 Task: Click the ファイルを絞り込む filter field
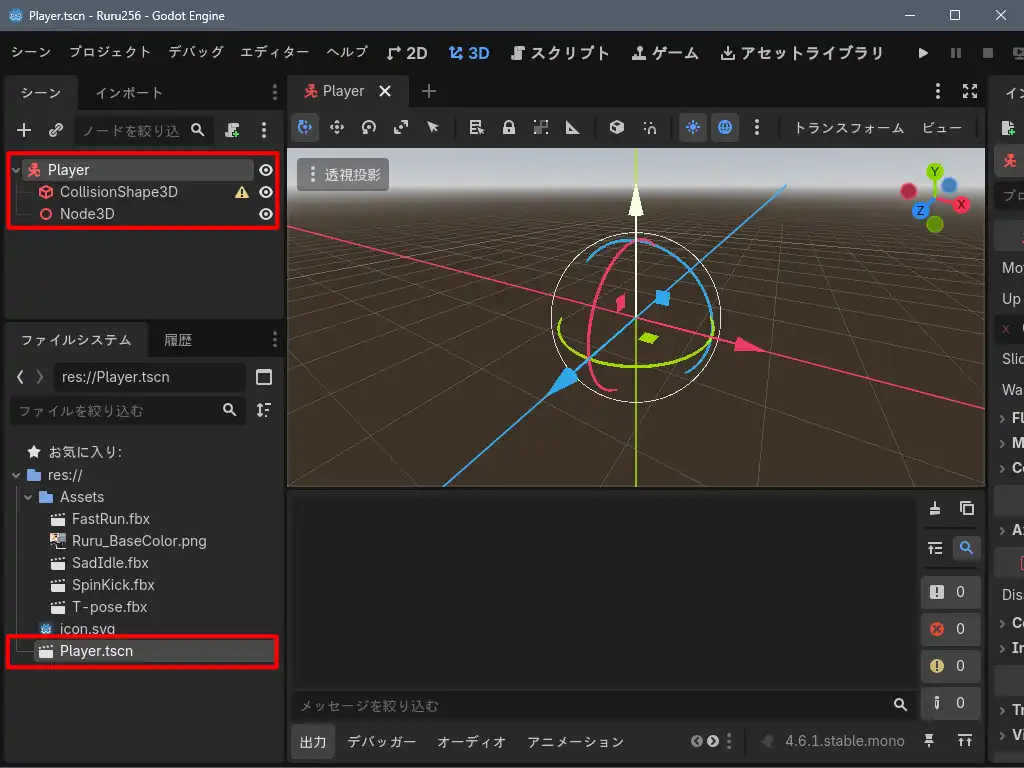pos(115,411)
